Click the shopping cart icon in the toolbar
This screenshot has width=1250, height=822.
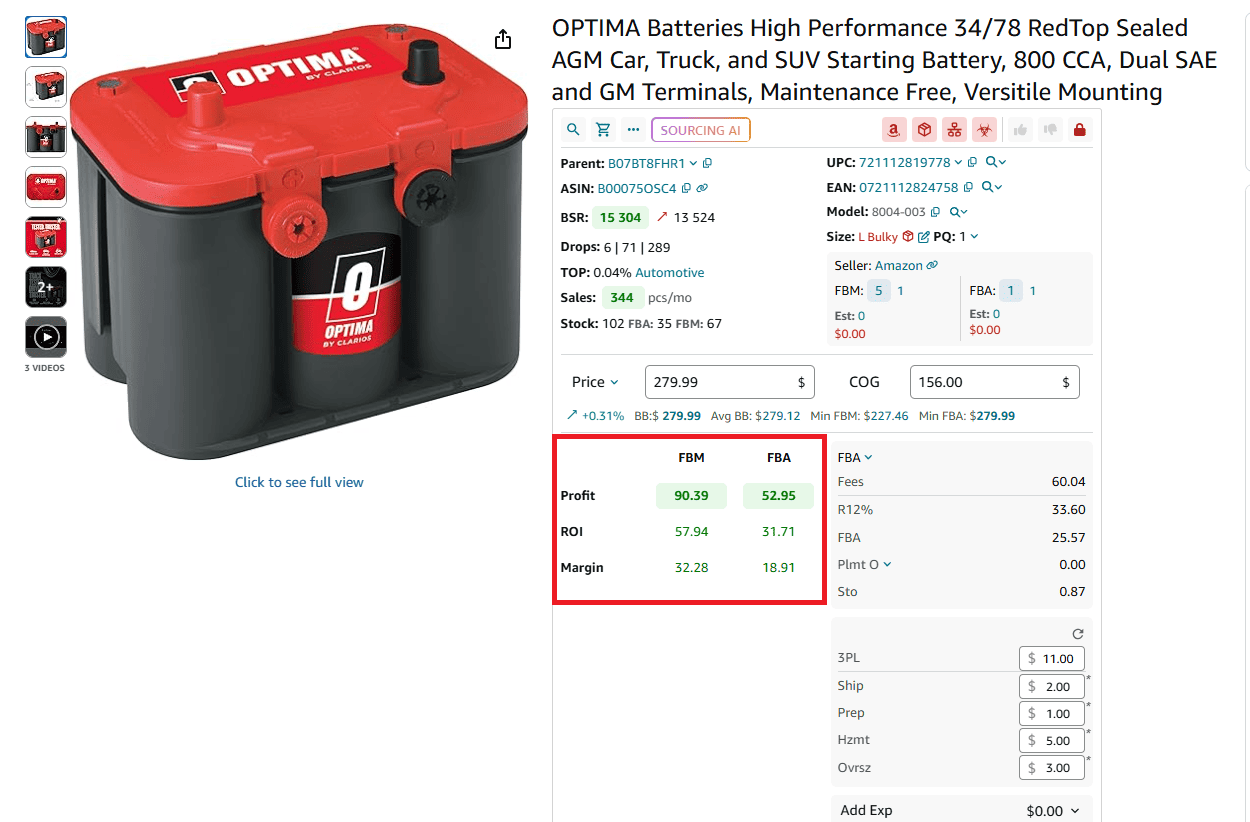coord(603,130)
